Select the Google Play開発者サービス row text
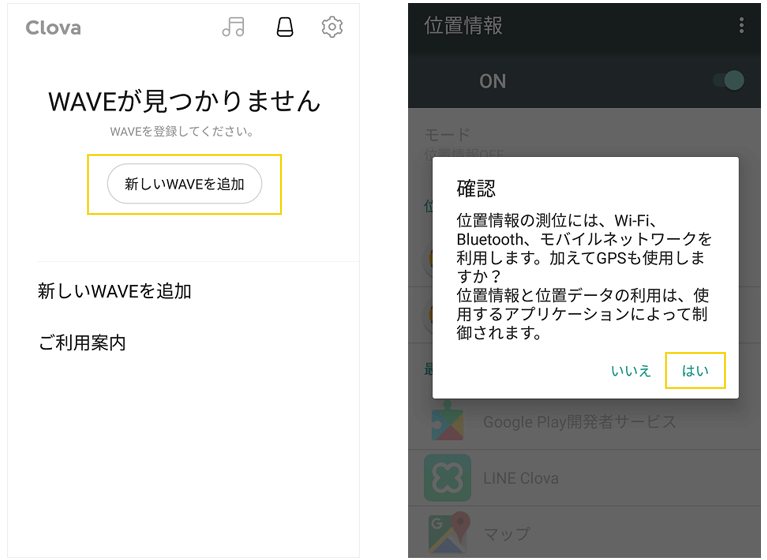The width and height of the screenshot is (767, 560). click(580, 422)
